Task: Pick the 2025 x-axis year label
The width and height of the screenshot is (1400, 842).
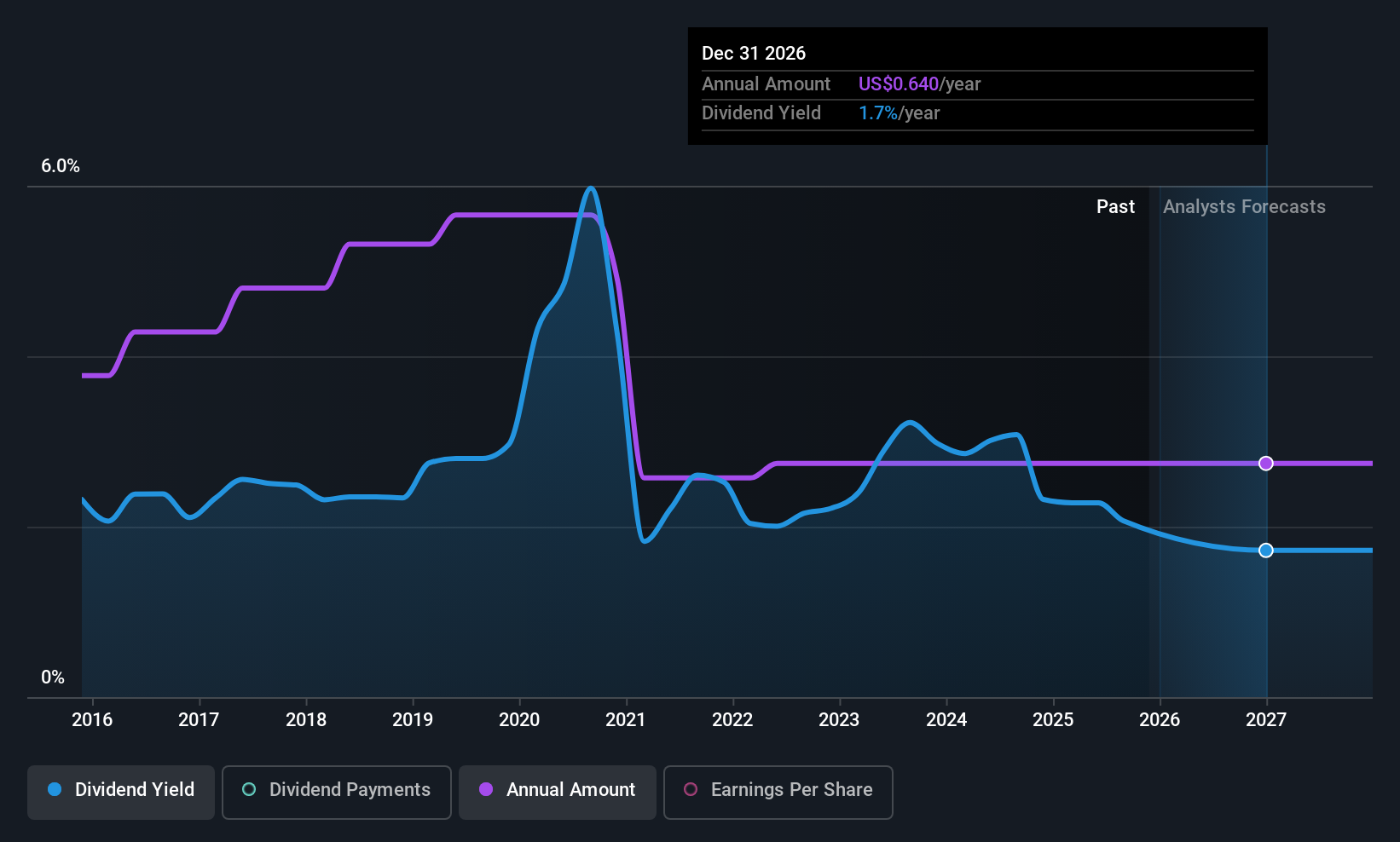Action: tap(1053, 720)
